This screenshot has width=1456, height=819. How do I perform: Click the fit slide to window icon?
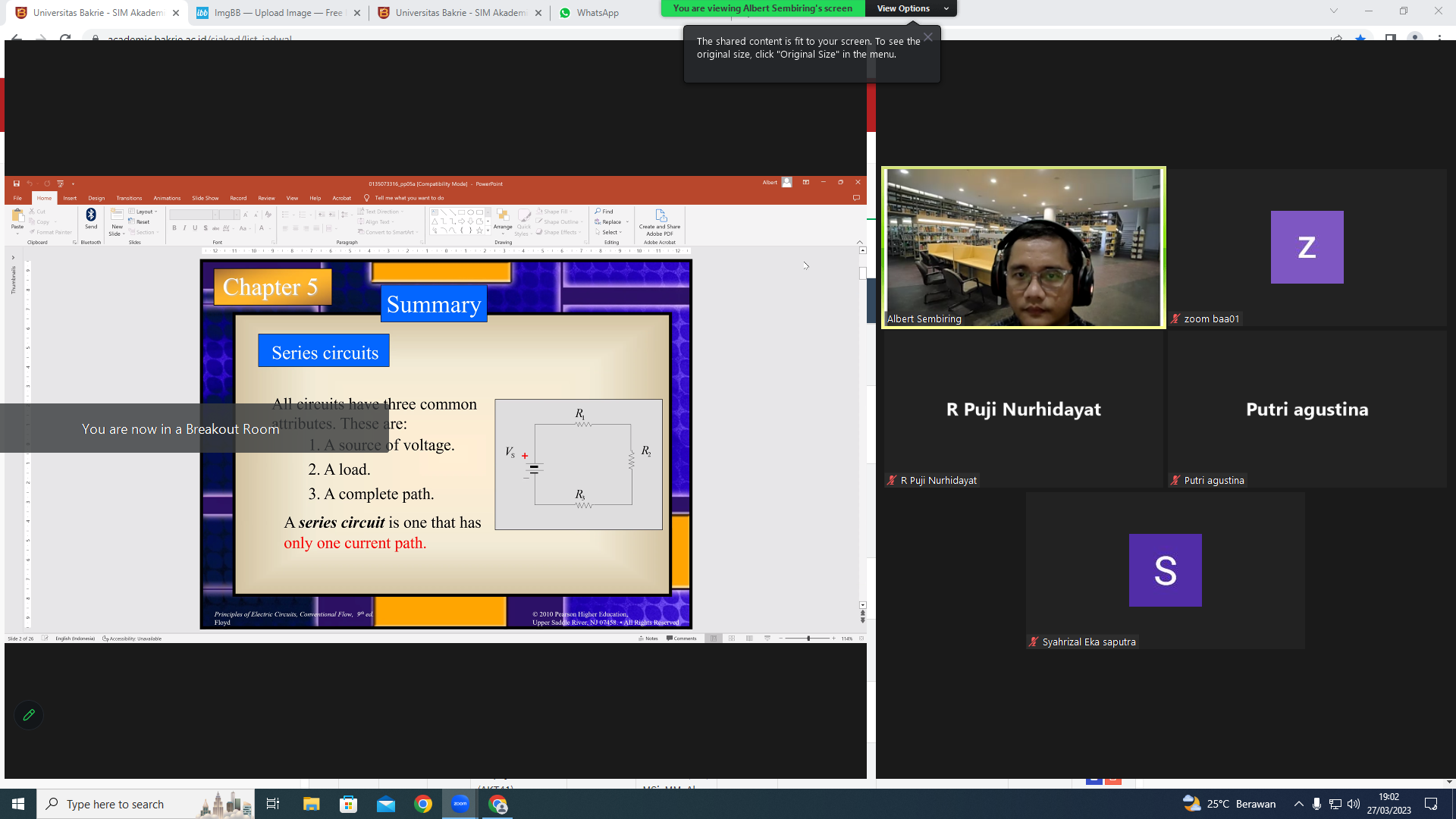[x=861, y=639]
